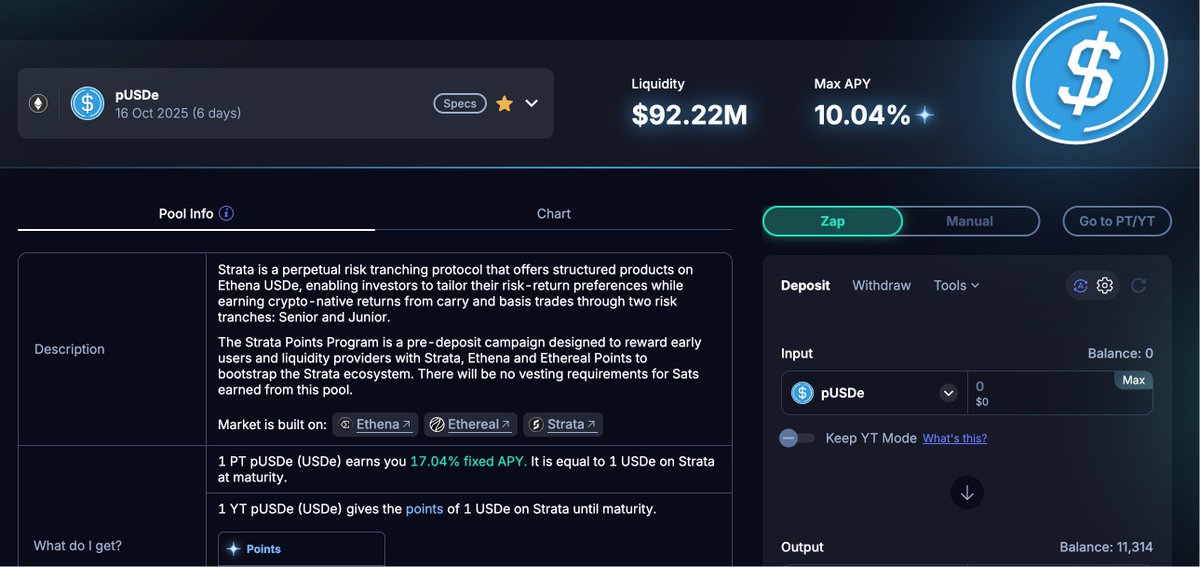Toggle the favorite star for pUSDe

[x=504, y=103]
